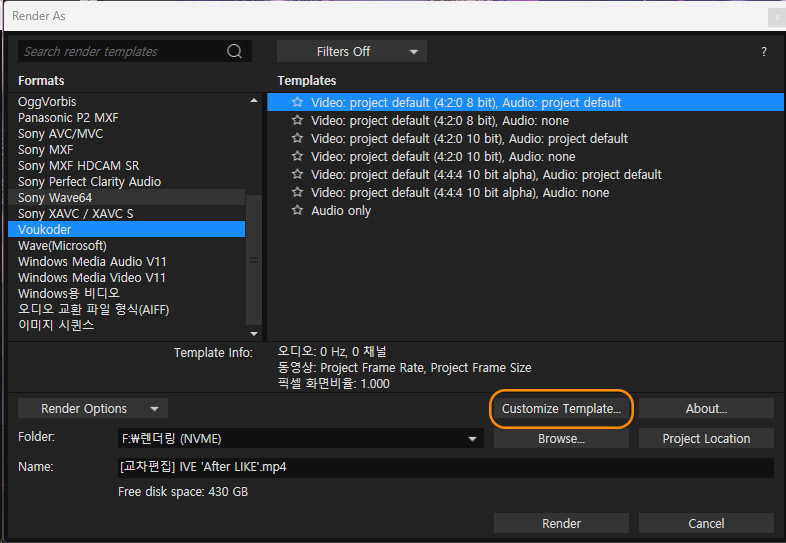
Task: Select the Sony Wave64 format
Action: pyautogui.click(x=126, y=198)
